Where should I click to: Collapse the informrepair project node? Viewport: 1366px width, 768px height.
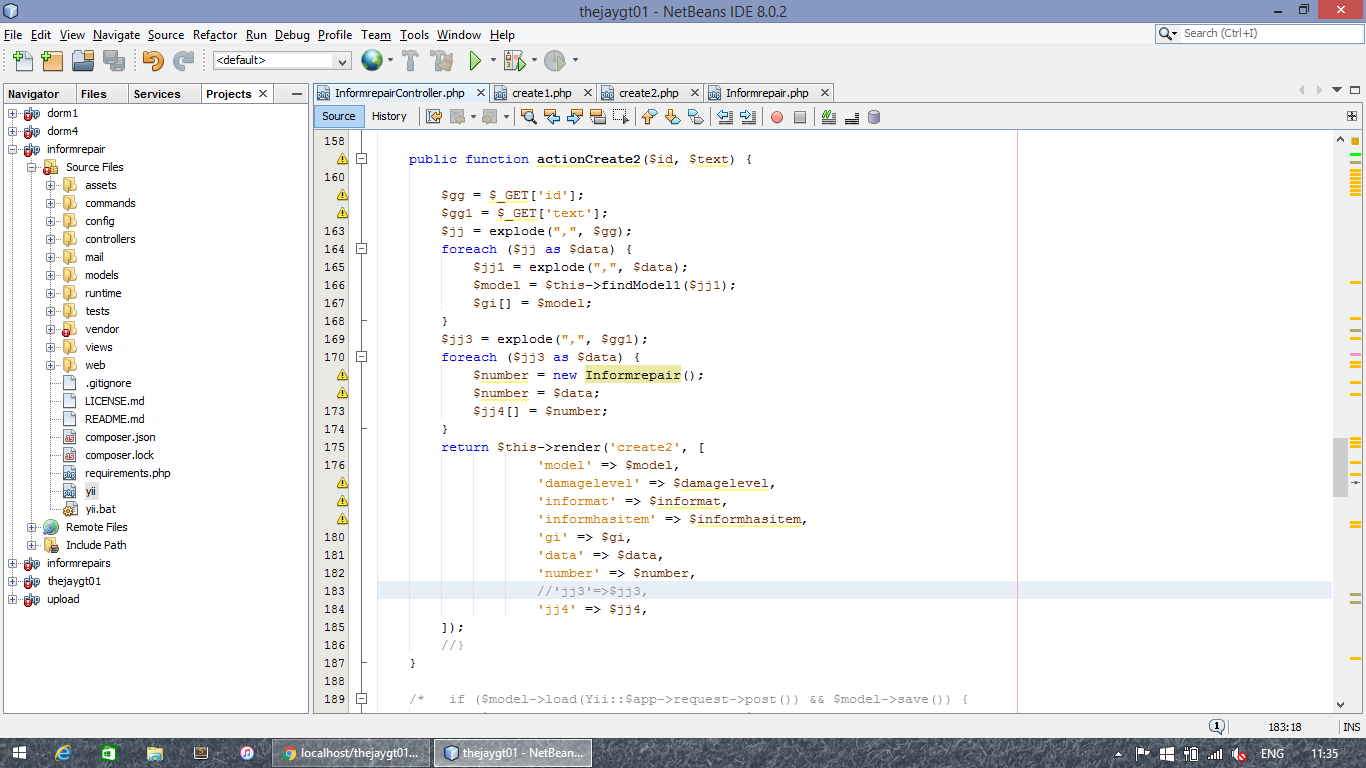point(13,149)
